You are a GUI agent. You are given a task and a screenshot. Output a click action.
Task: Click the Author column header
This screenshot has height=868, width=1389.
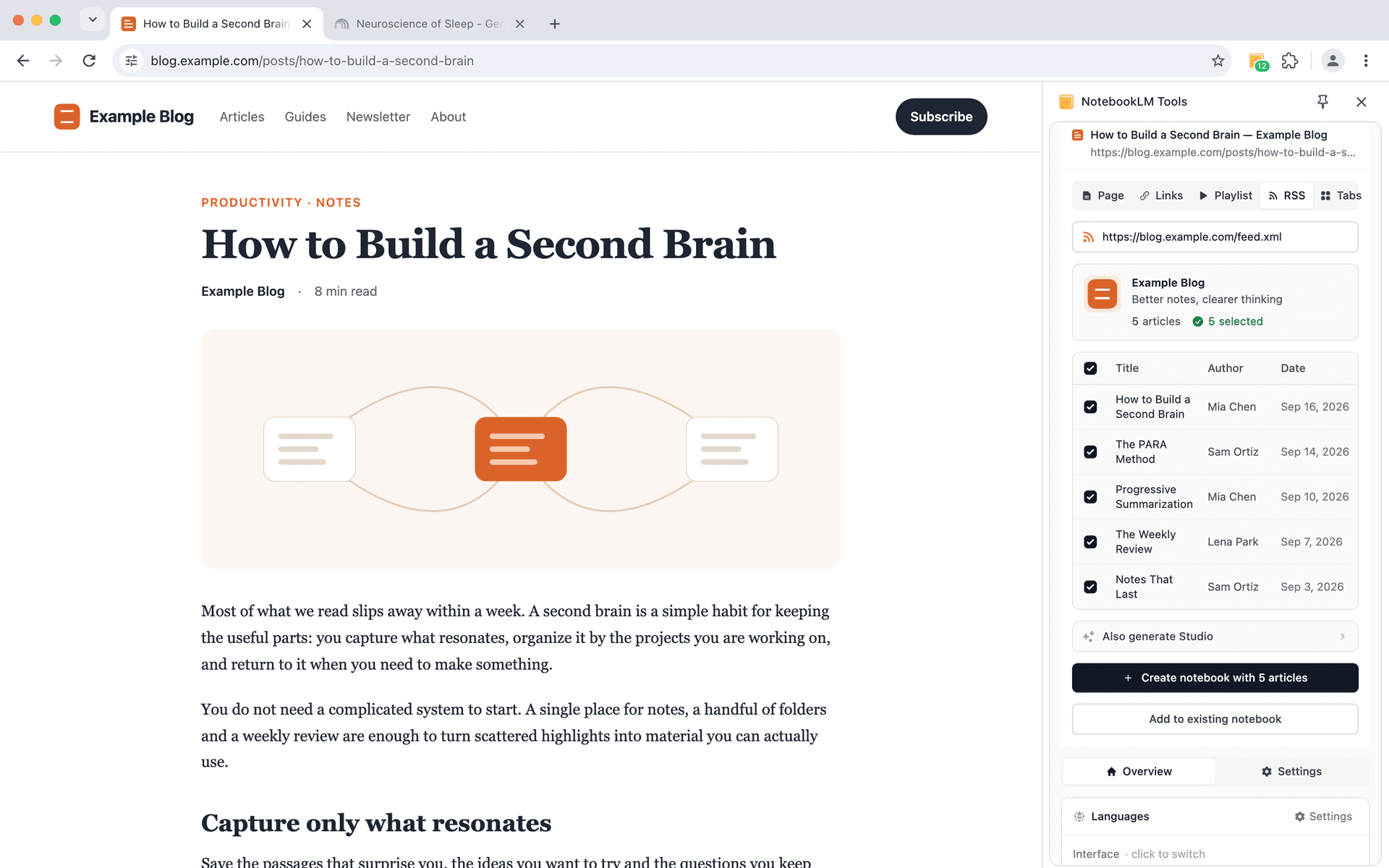[x=1225, y=368]
